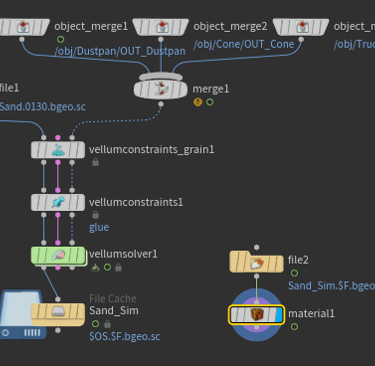The image size is (375, 366).
Task: Click the Sand_Sim node name
Action: click(x=114, y=311)
